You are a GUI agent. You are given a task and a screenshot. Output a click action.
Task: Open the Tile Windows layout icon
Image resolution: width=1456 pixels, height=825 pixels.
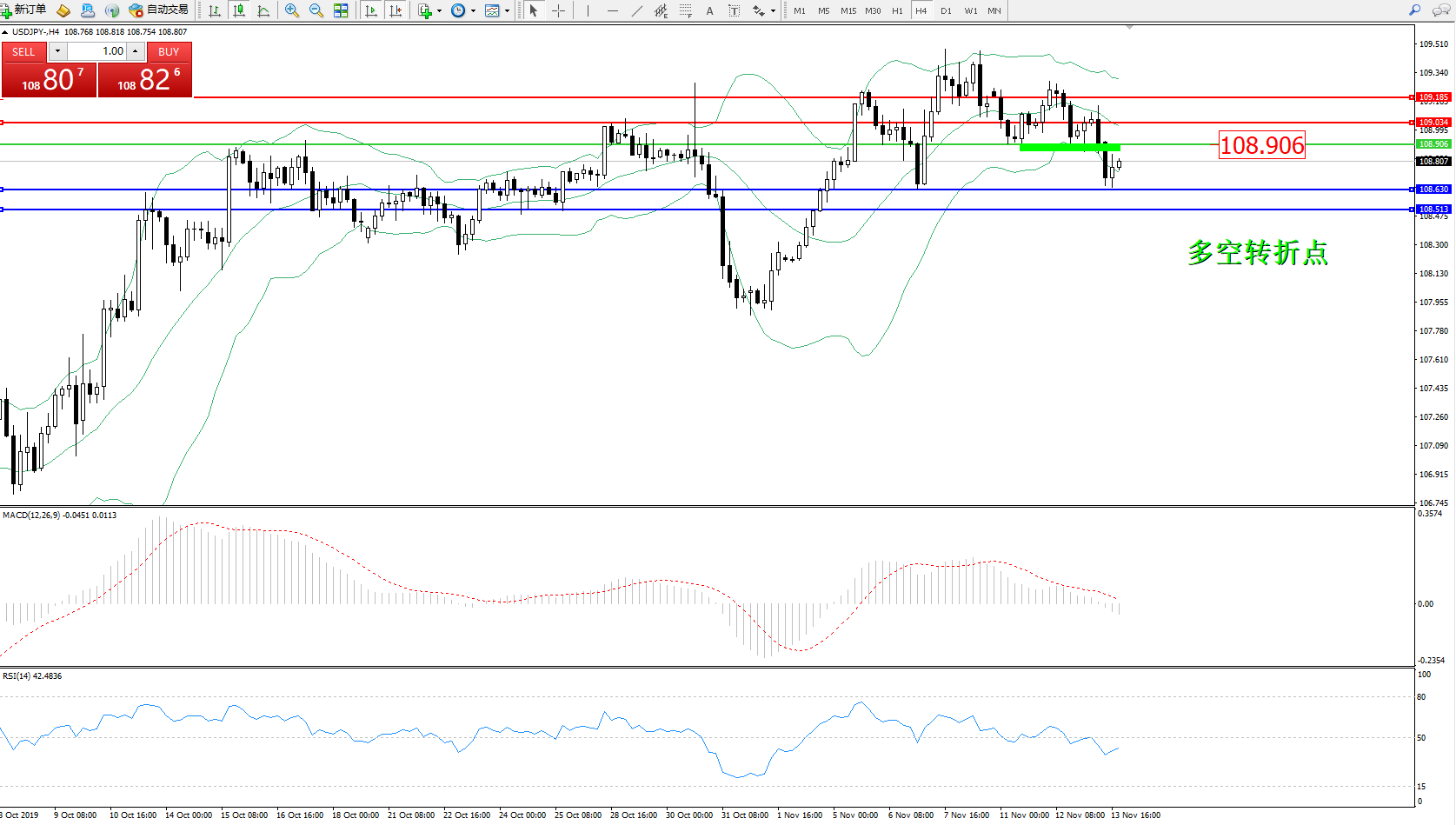[x=341, y=10]
